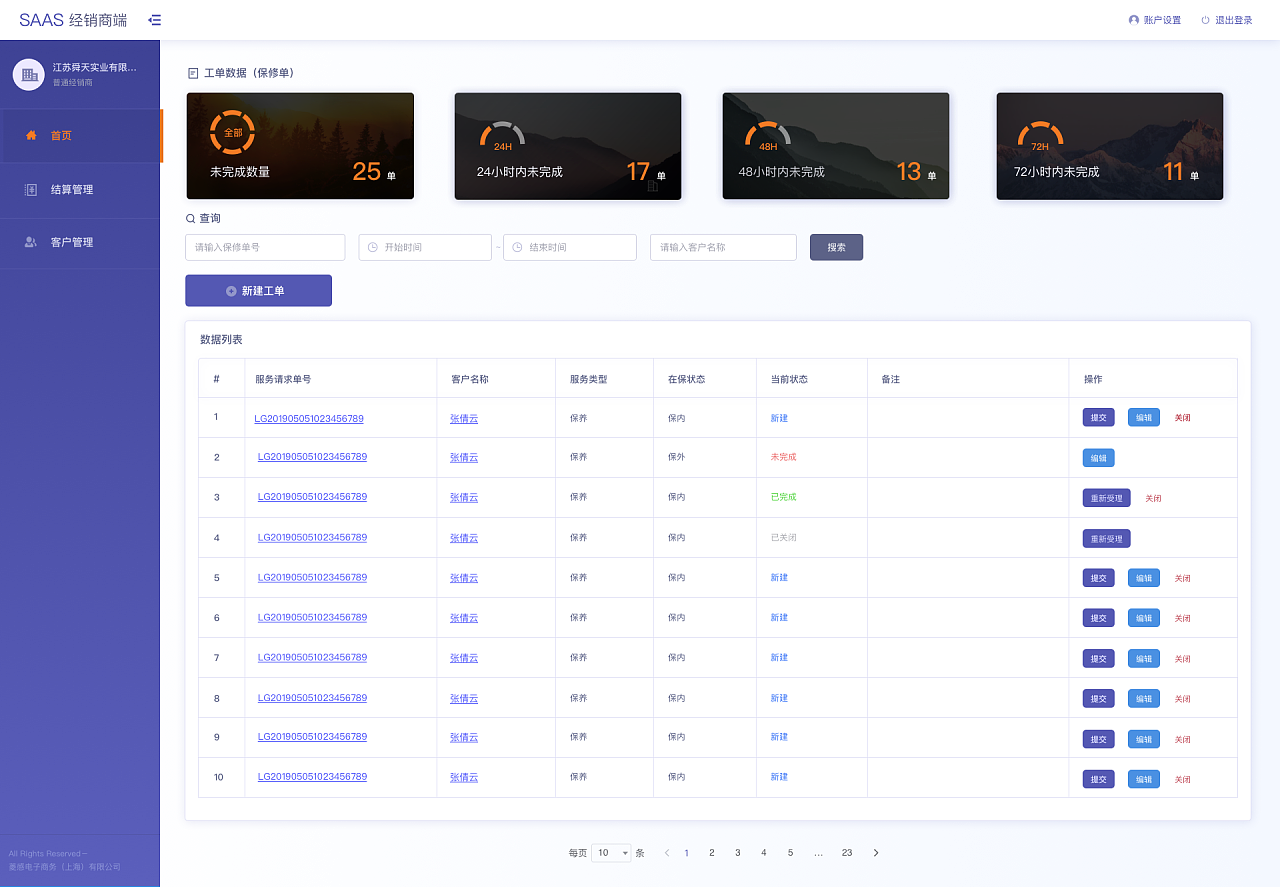
Task: Open the per-page count dropdown
Action: click(611, 853)
